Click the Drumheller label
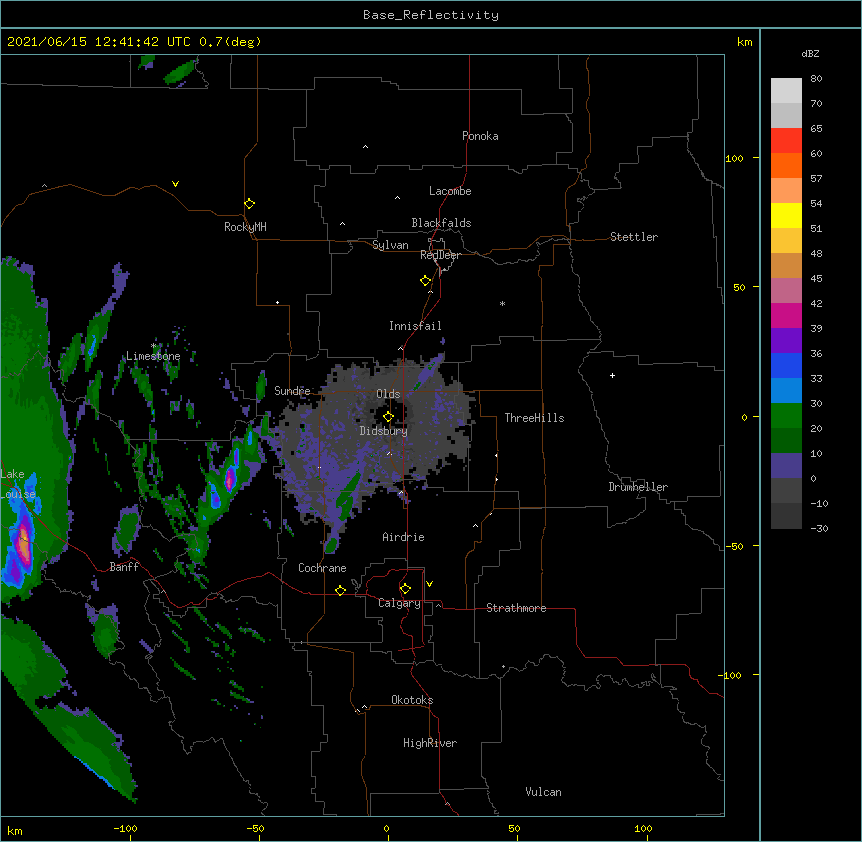 (638, 487)
